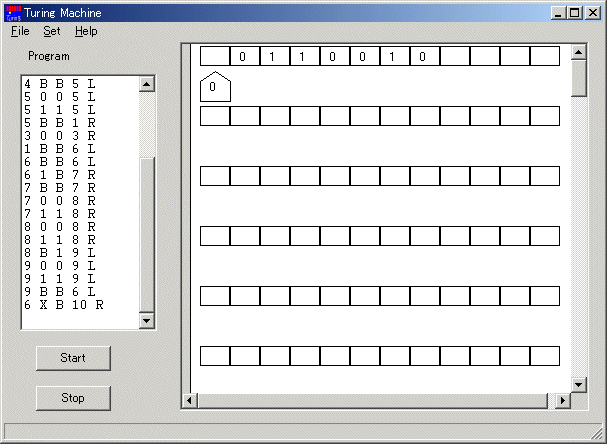Select program line '8 0 0 8 R'
607x444 pixels.
click(x=60, y=227)
